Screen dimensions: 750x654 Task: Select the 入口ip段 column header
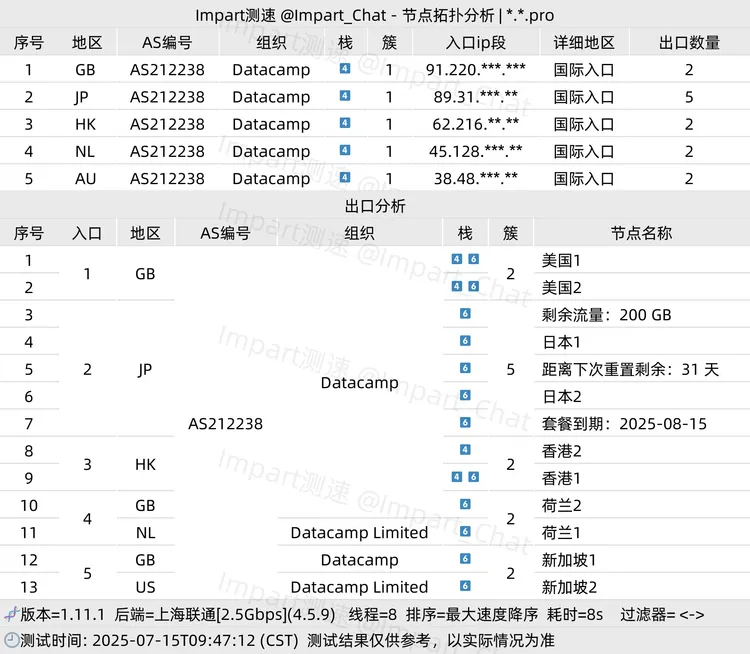(x=476, y=42)
